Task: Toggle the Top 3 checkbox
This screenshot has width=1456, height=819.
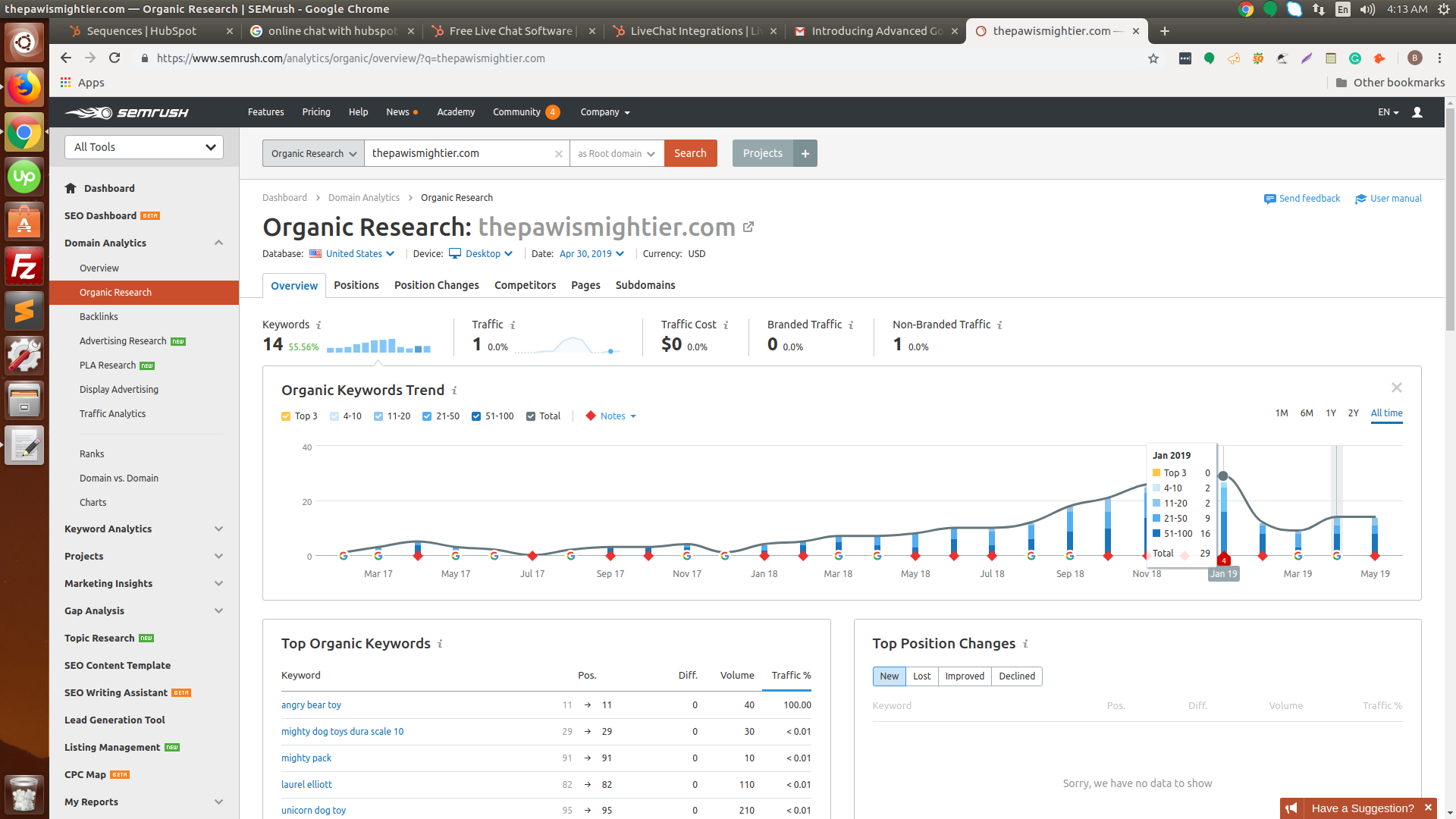Action: pyautogui.click(x=286, y=416)
